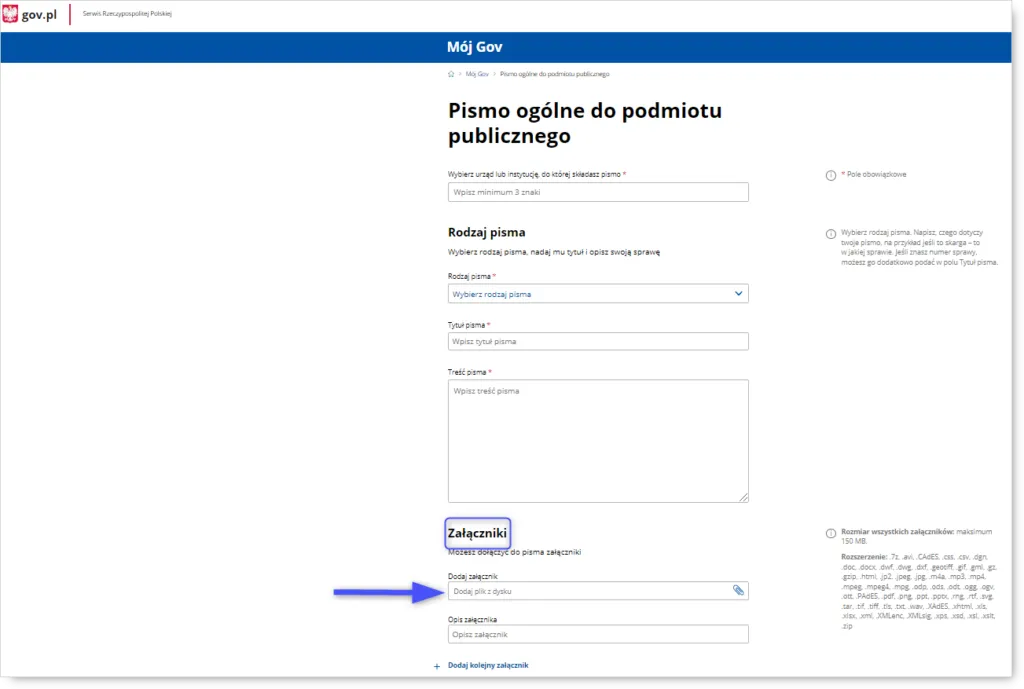Click the paperclip attach file icon
The width and height of the screenshot is (1024, 689).
tap(738, 590)
